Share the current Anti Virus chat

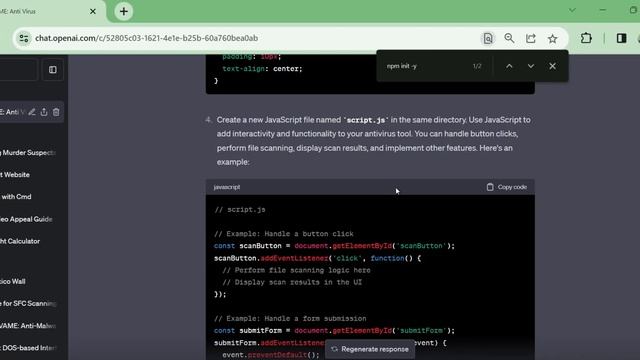(44, 112)
